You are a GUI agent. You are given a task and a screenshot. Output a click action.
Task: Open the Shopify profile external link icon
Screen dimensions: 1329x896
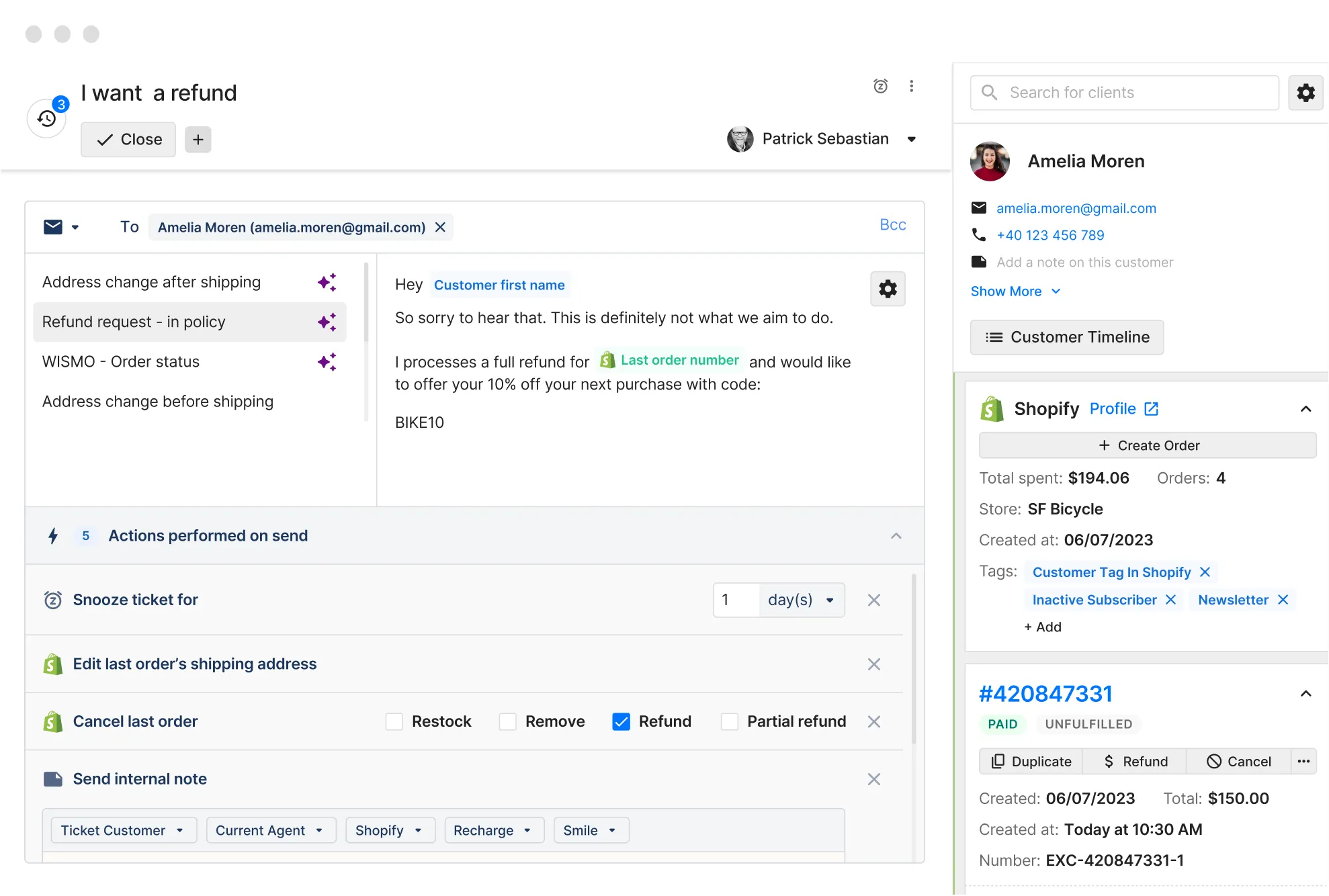1151,409
